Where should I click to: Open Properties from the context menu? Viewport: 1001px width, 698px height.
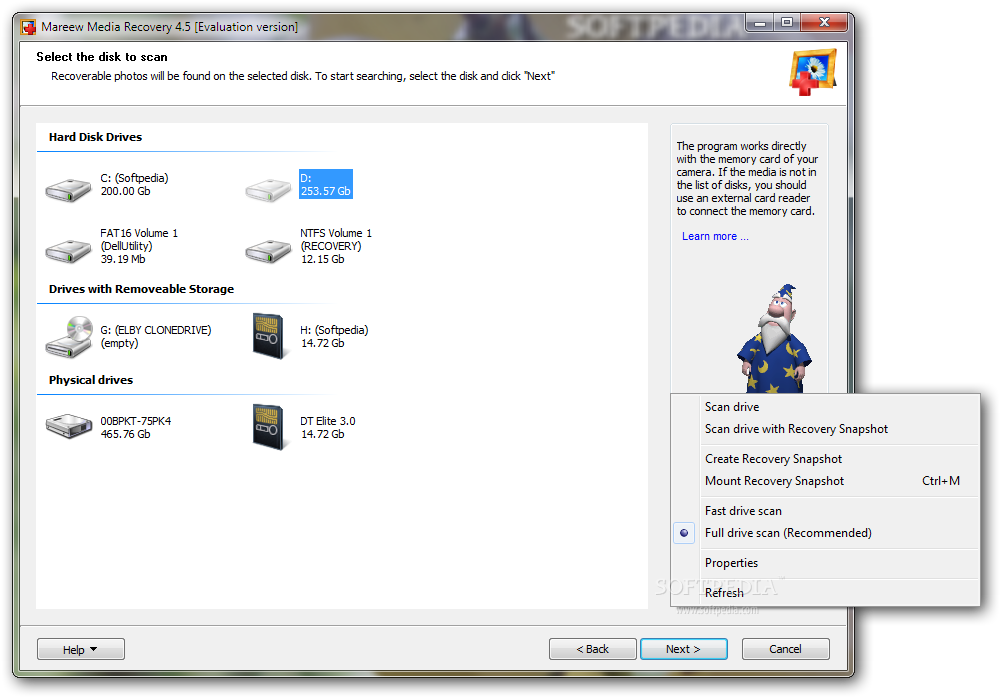[731, 563]
